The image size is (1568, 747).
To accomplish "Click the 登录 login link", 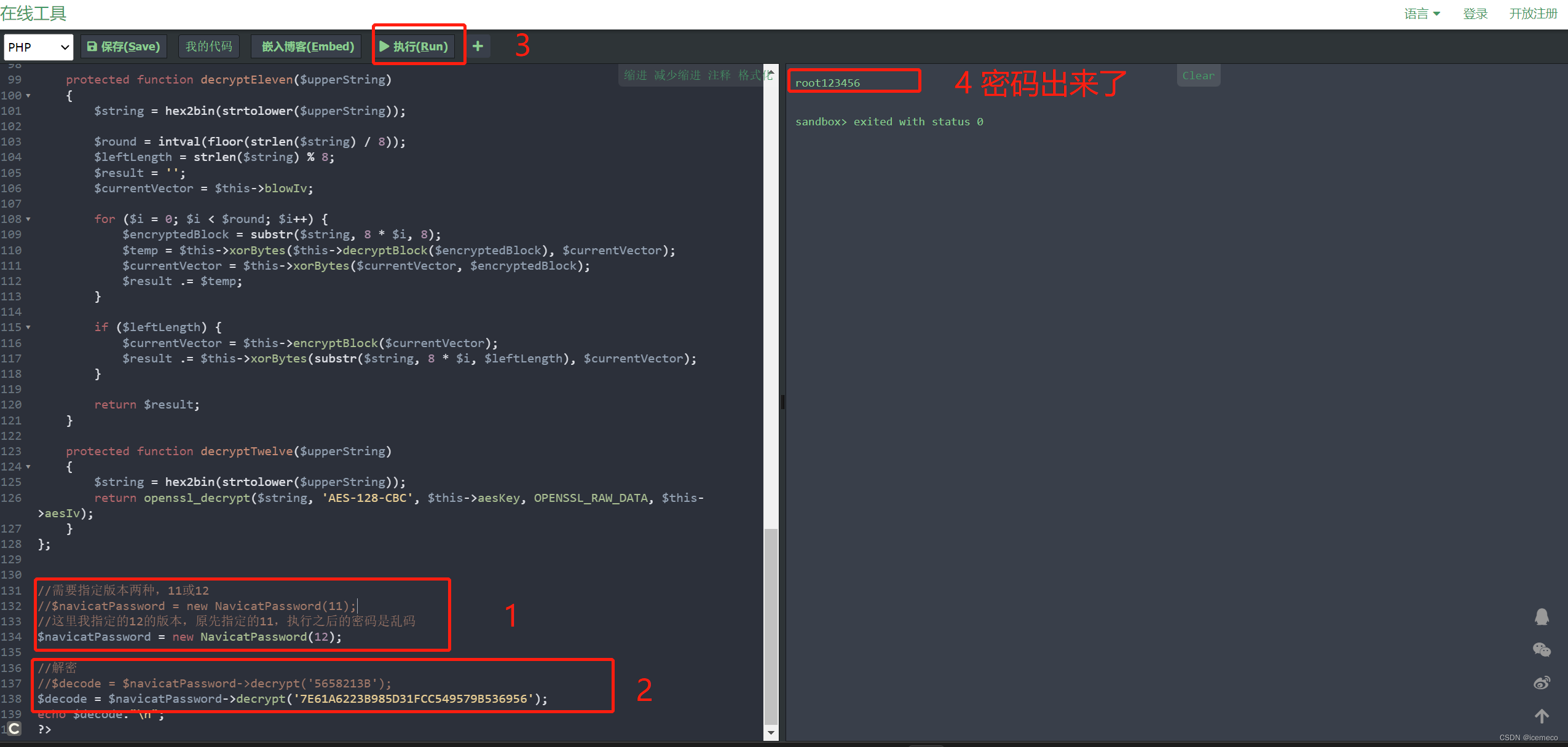I will click(1475, 14).
